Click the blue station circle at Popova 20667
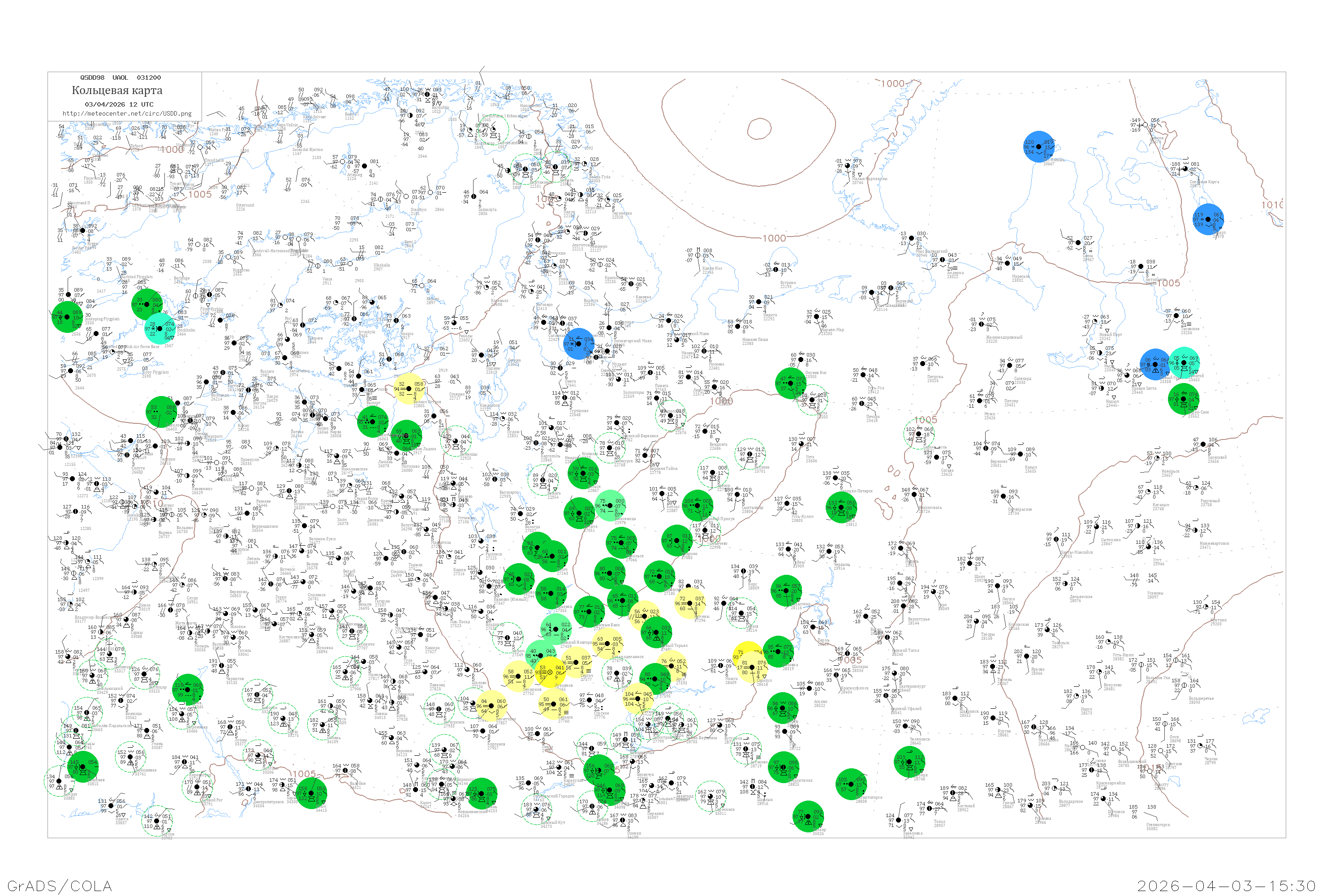 coord(1038,147)
